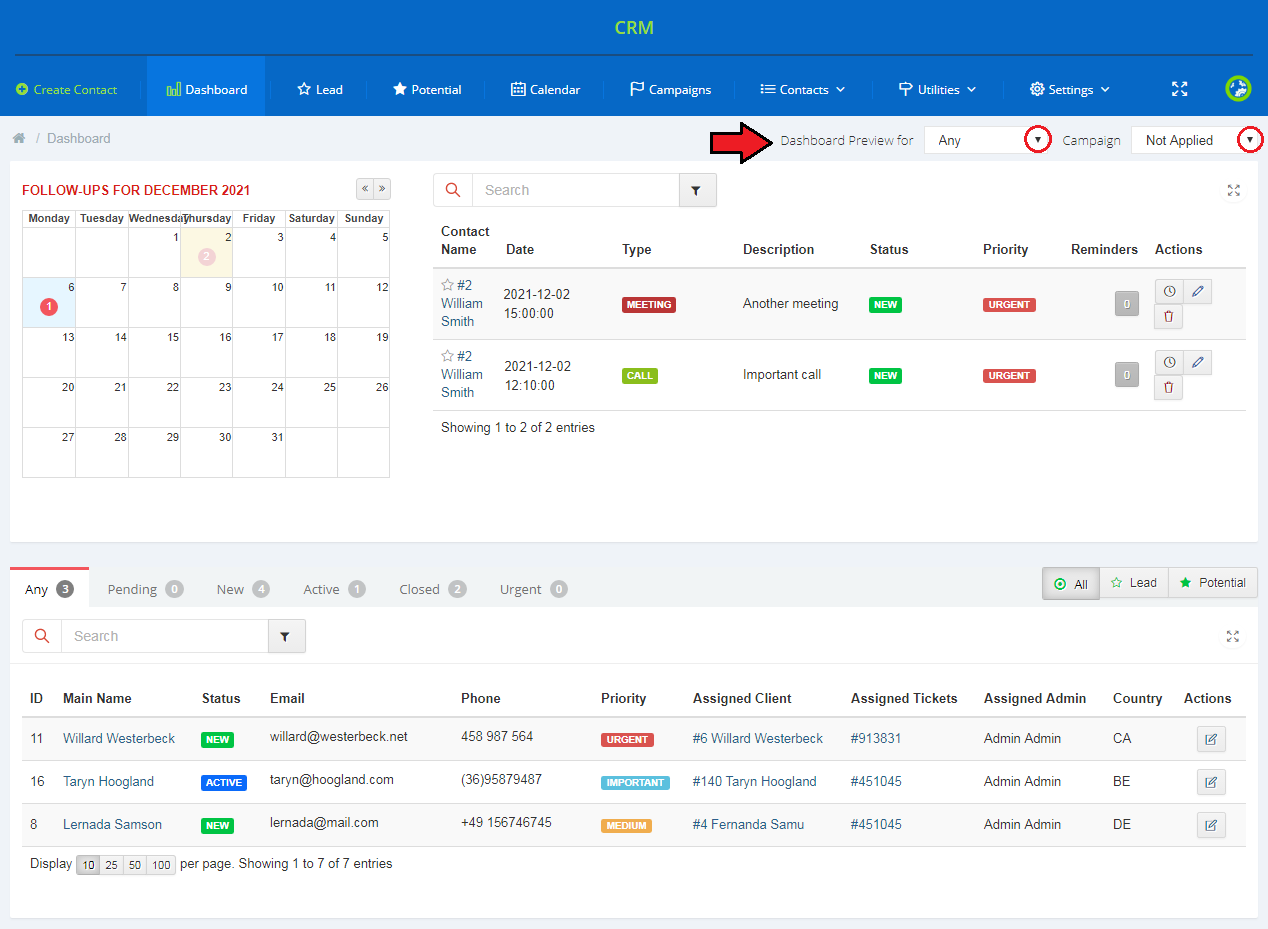1268x929 pixels.
Task: Reschedule Another meeting via clock icon
Action: point(1169,291)
